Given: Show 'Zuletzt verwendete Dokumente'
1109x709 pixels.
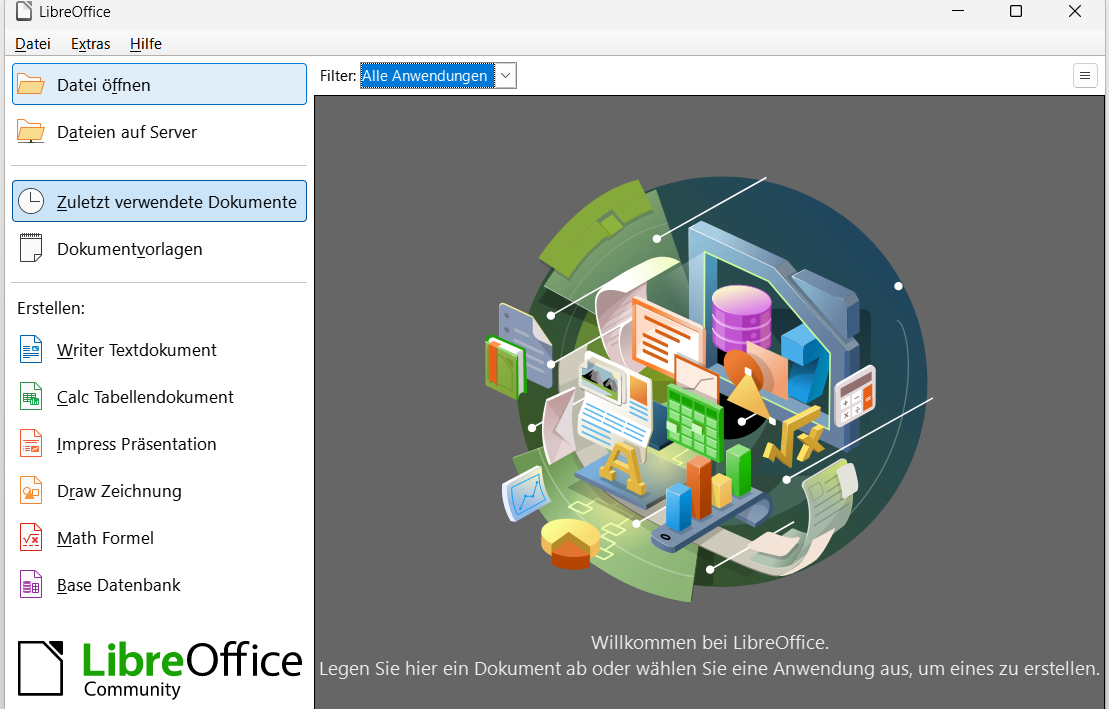Looking at the screenshot, I should point(159,202).
